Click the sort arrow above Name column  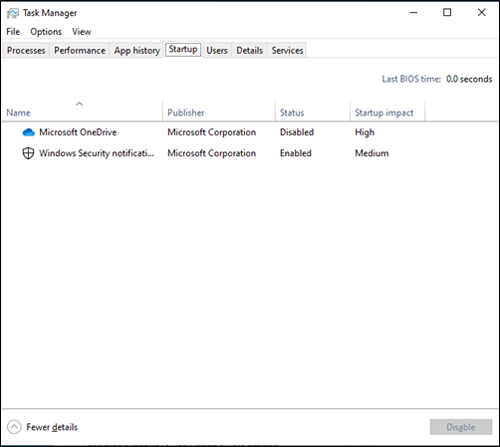[x=79, y=104]
